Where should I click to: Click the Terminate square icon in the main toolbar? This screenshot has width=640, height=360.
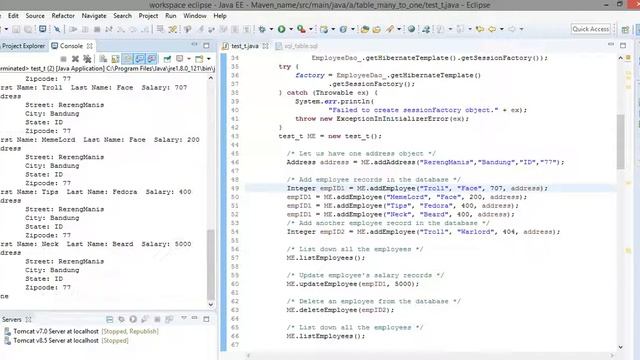tap(97, 29)
